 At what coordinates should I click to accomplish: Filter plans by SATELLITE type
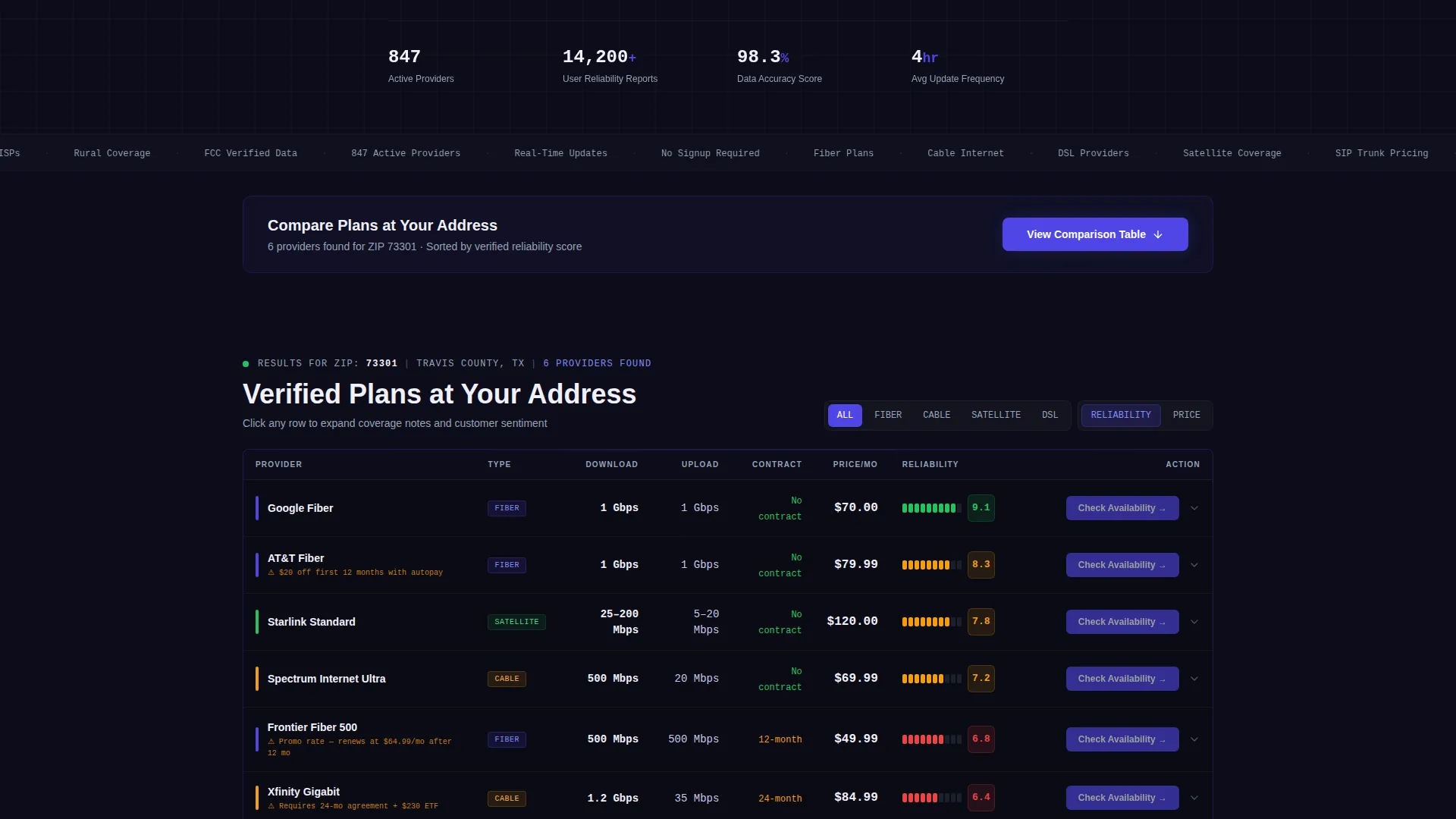pyautogui.click(x=996, y=415)
